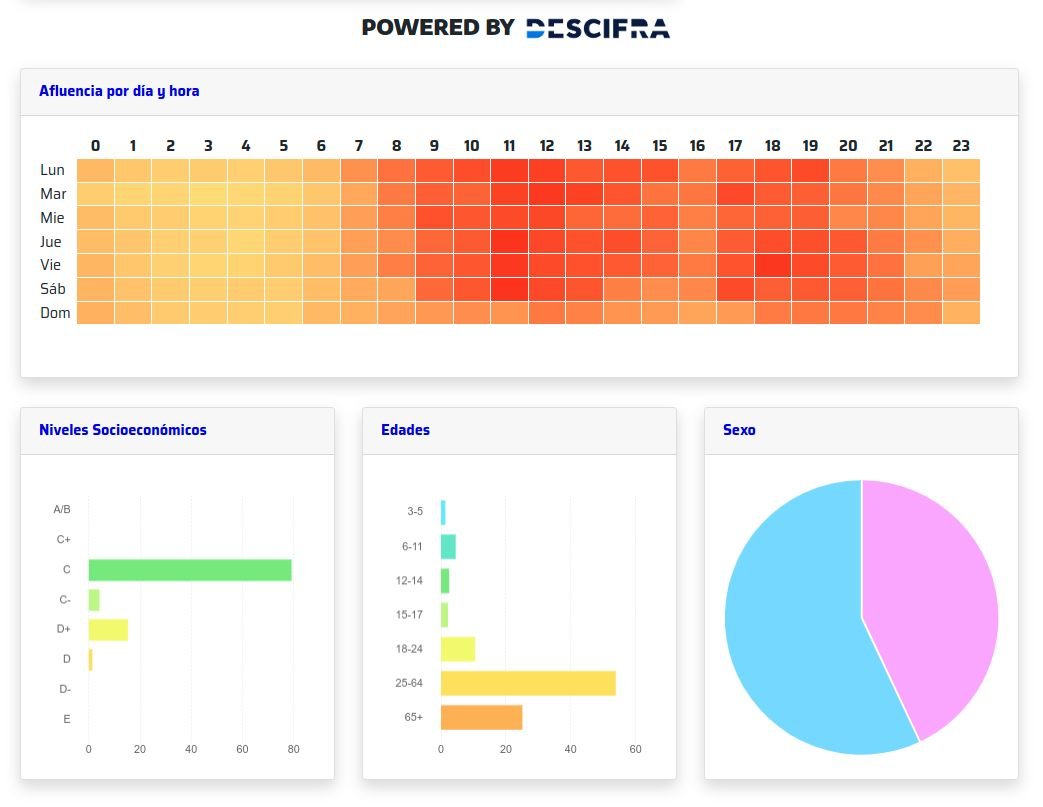
Task: Click the "C+" axis label
Action: point(63,540)
